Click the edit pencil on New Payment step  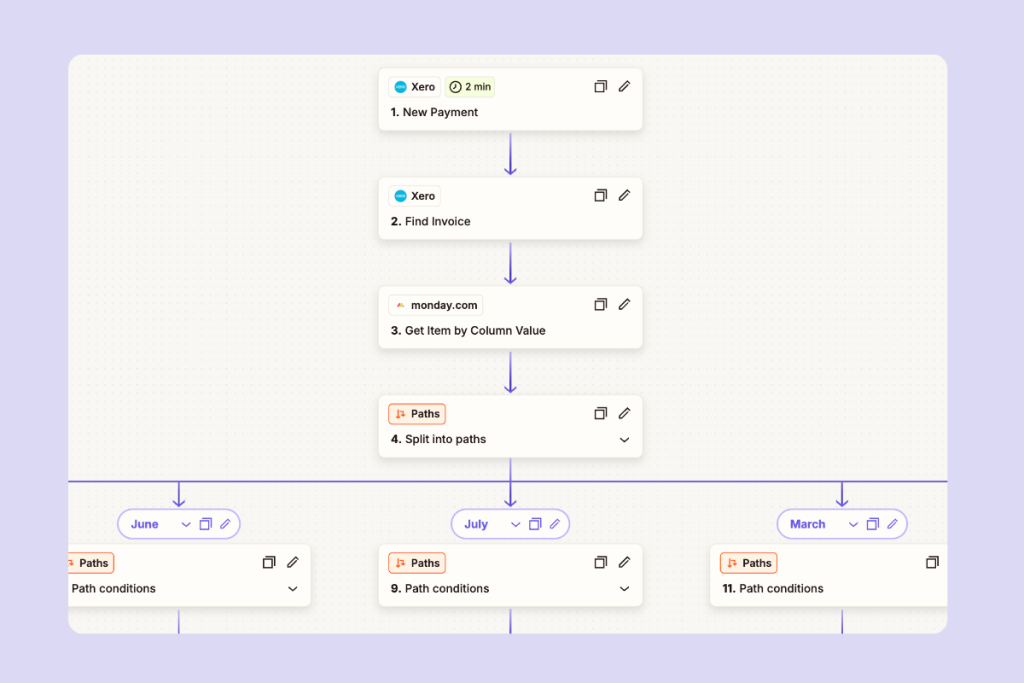[624, 87]
